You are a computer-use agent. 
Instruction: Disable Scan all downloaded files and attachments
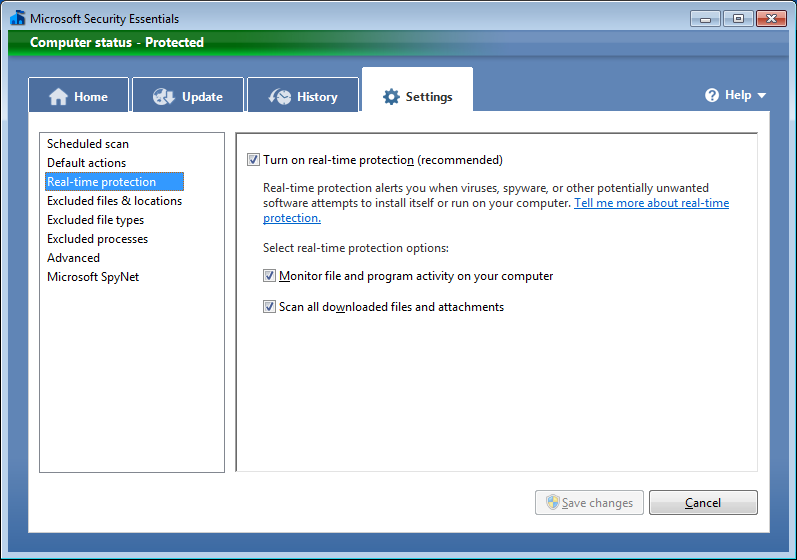click(269, 307)
